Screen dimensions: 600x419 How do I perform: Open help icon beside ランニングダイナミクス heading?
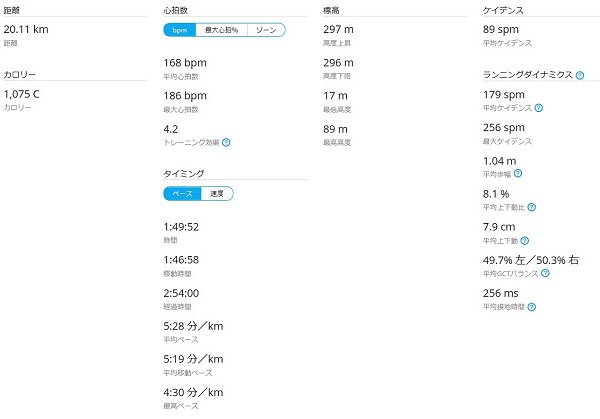580,75
